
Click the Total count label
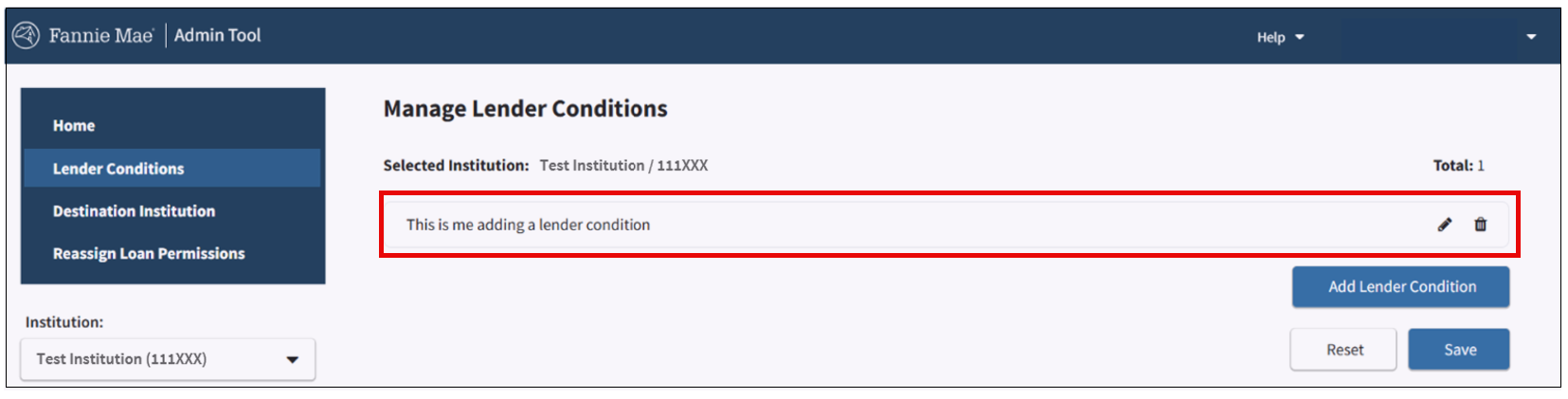coord(1458,166)
